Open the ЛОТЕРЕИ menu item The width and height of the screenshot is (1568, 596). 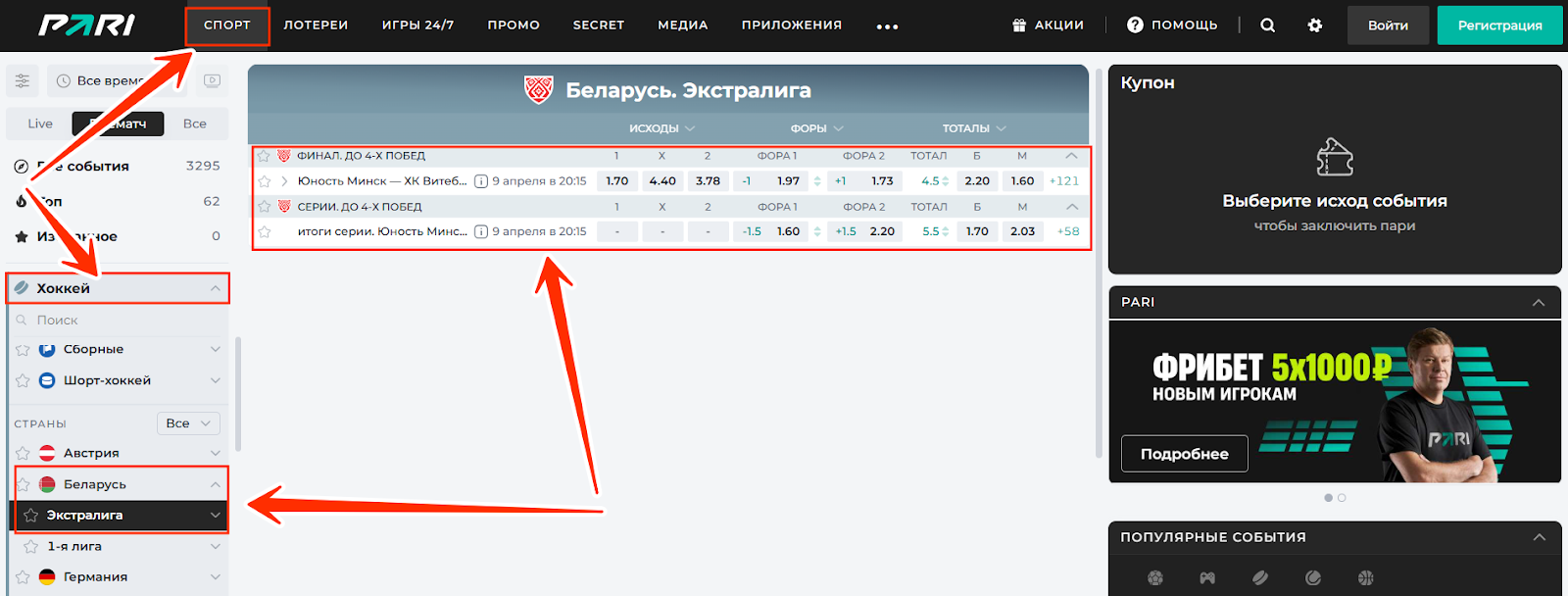pyautogui.click(x=316, y=25)
